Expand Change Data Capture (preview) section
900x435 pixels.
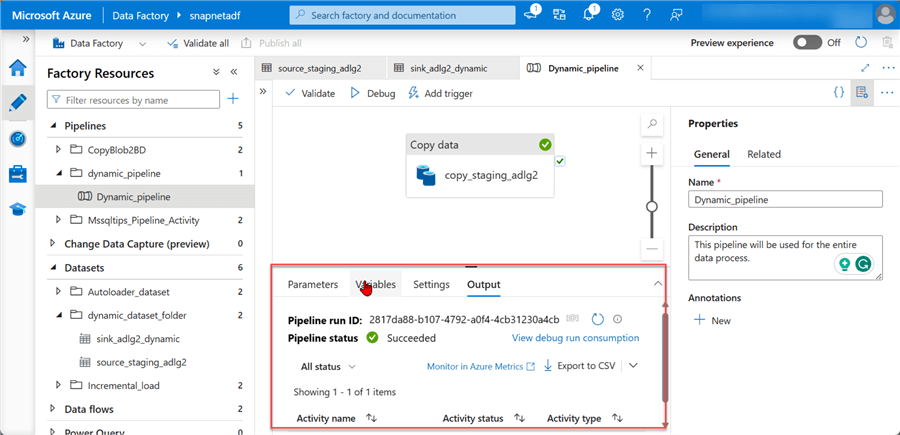coord(54,243)
